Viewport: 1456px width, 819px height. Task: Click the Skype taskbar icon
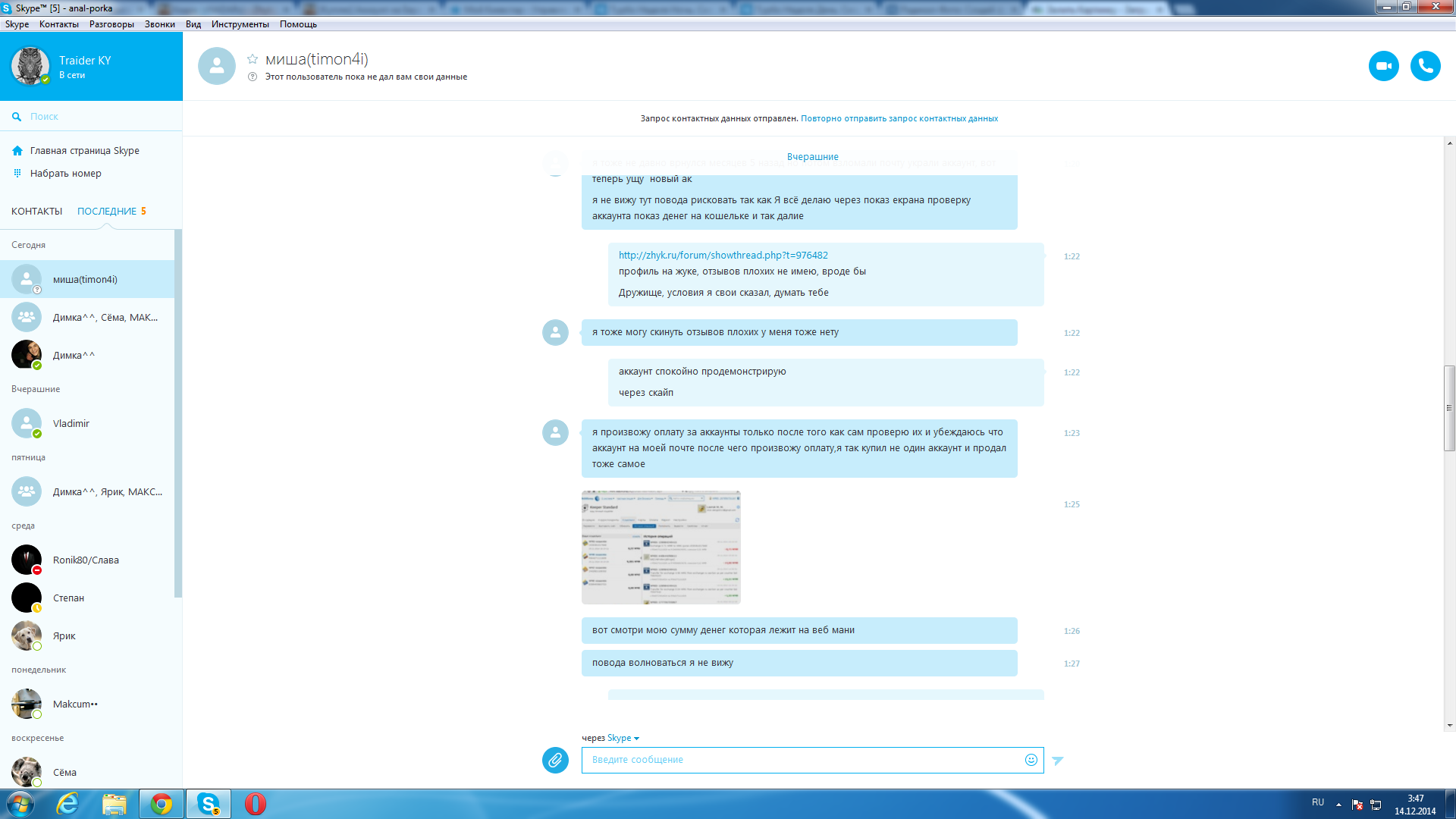(209, 804)
